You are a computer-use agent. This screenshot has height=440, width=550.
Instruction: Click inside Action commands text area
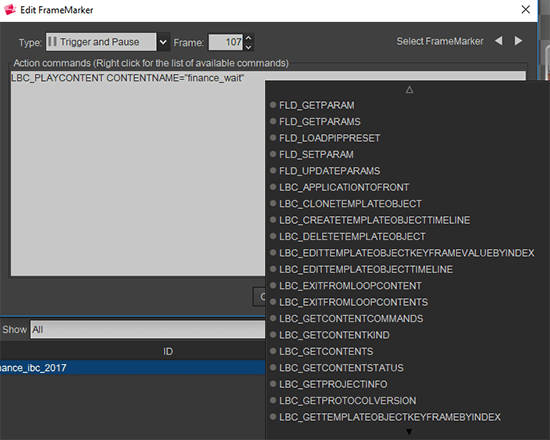tap(138, 175)
